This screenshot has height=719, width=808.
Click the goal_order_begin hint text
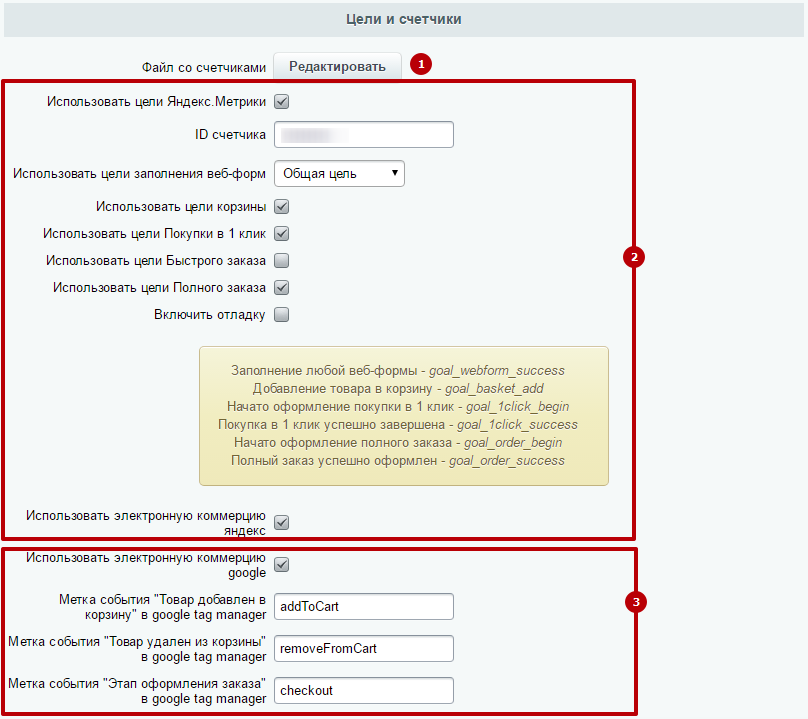click(x=513, y=443)
